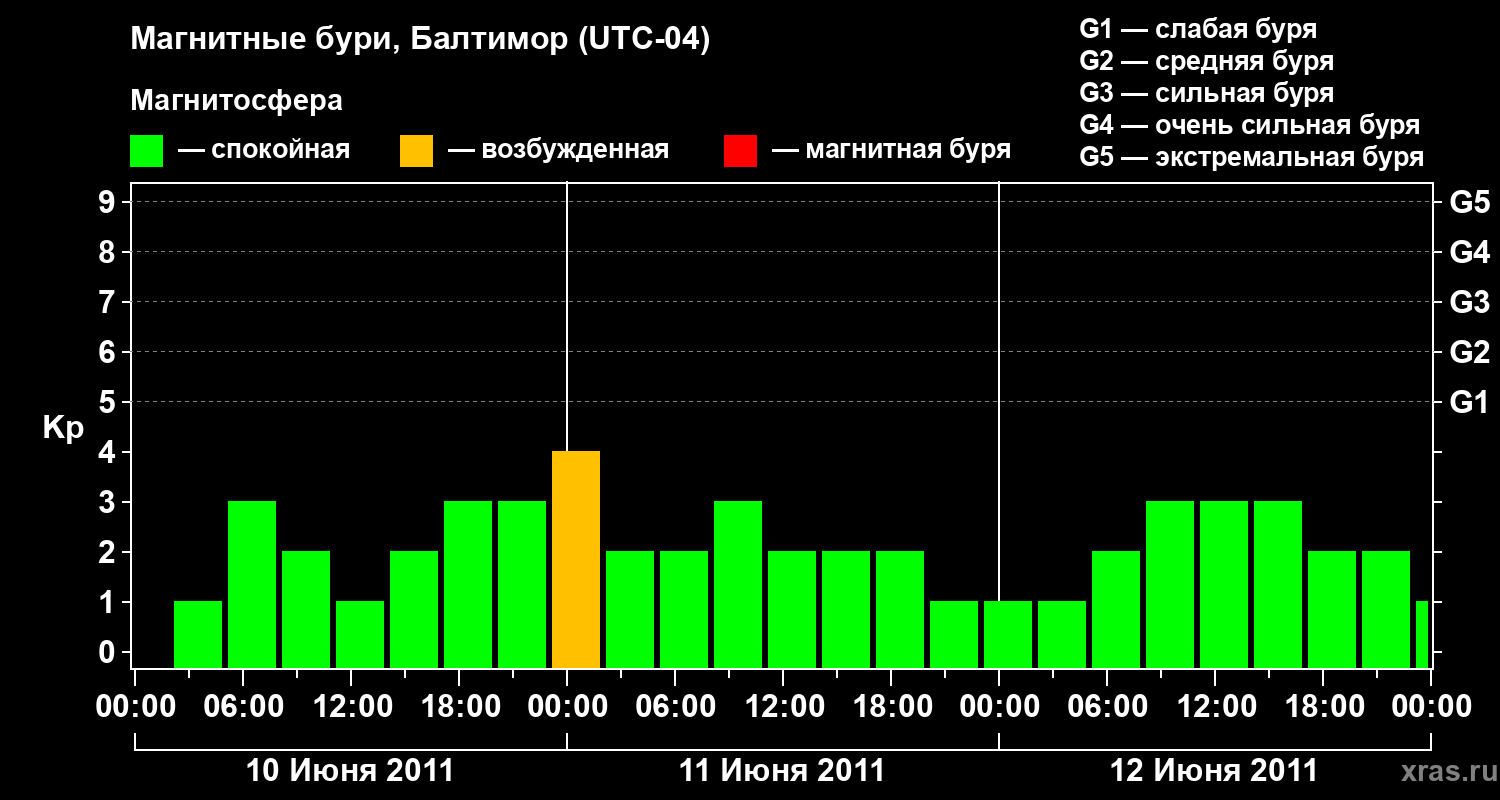Click the '18:00' time label of 10 June

pyautogui.click(x=459, y=707)
